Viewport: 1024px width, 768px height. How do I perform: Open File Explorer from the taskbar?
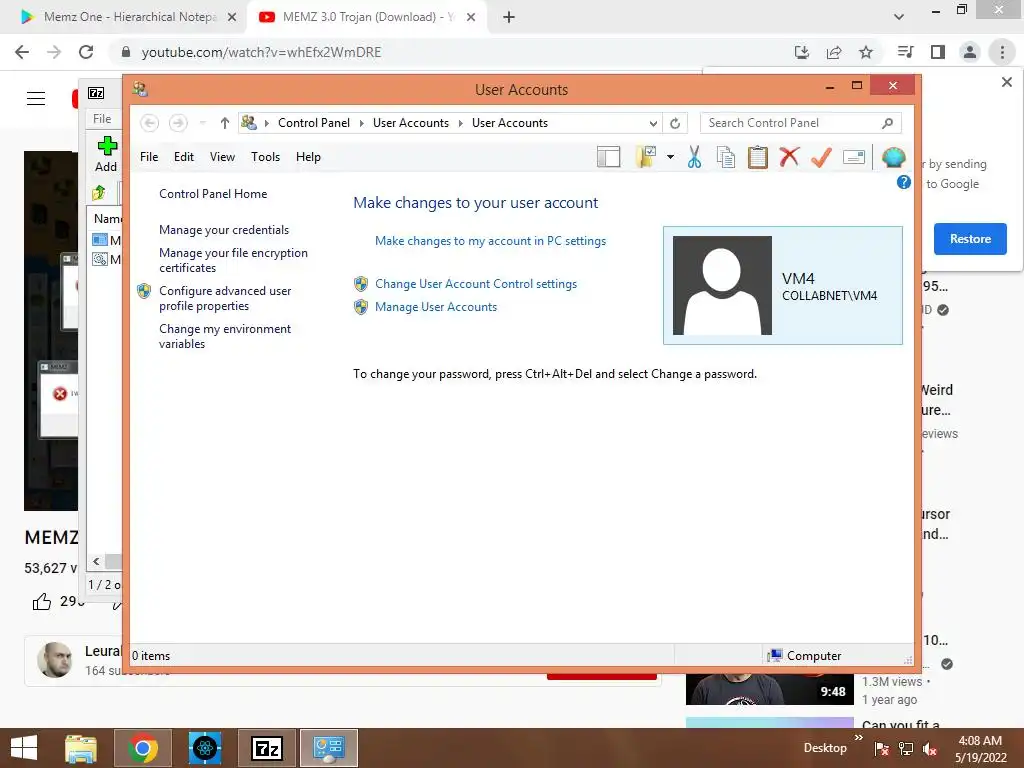coord(81,748)
